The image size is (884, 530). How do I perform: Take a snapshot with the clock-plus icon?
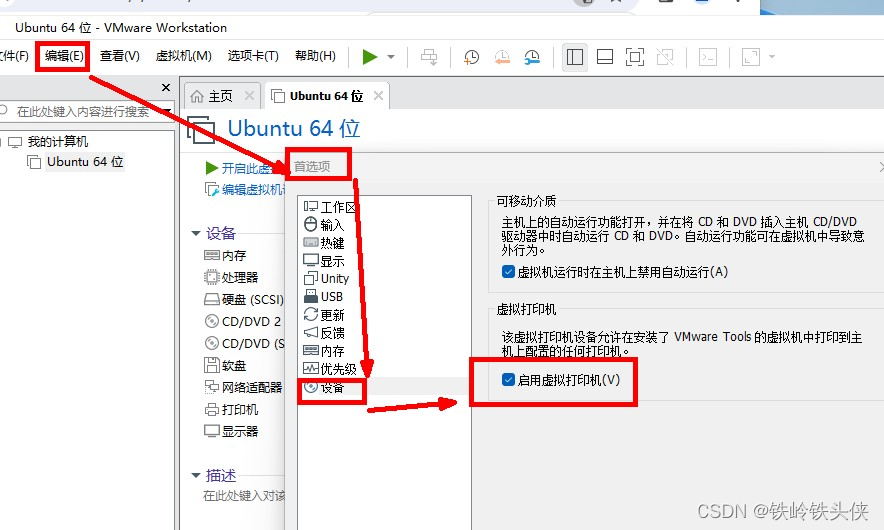[x=471, y=57]
